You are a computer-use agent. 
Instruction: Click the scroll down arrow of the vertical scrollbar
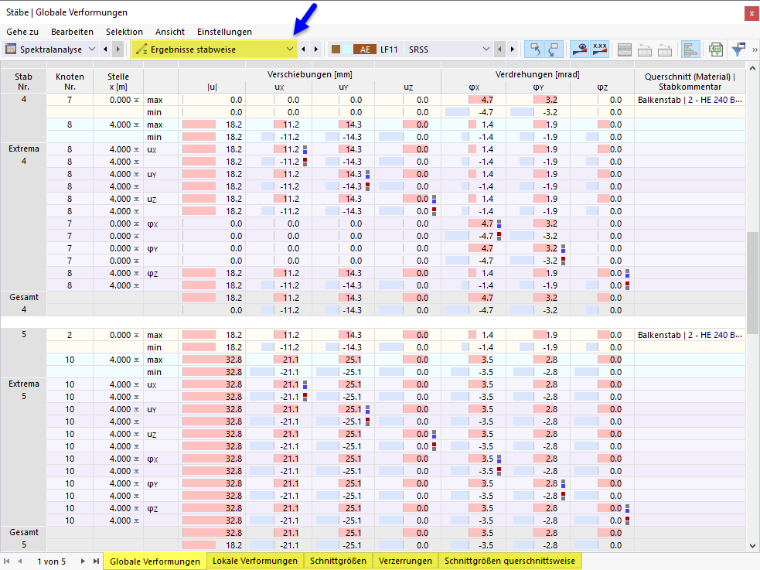752,545
